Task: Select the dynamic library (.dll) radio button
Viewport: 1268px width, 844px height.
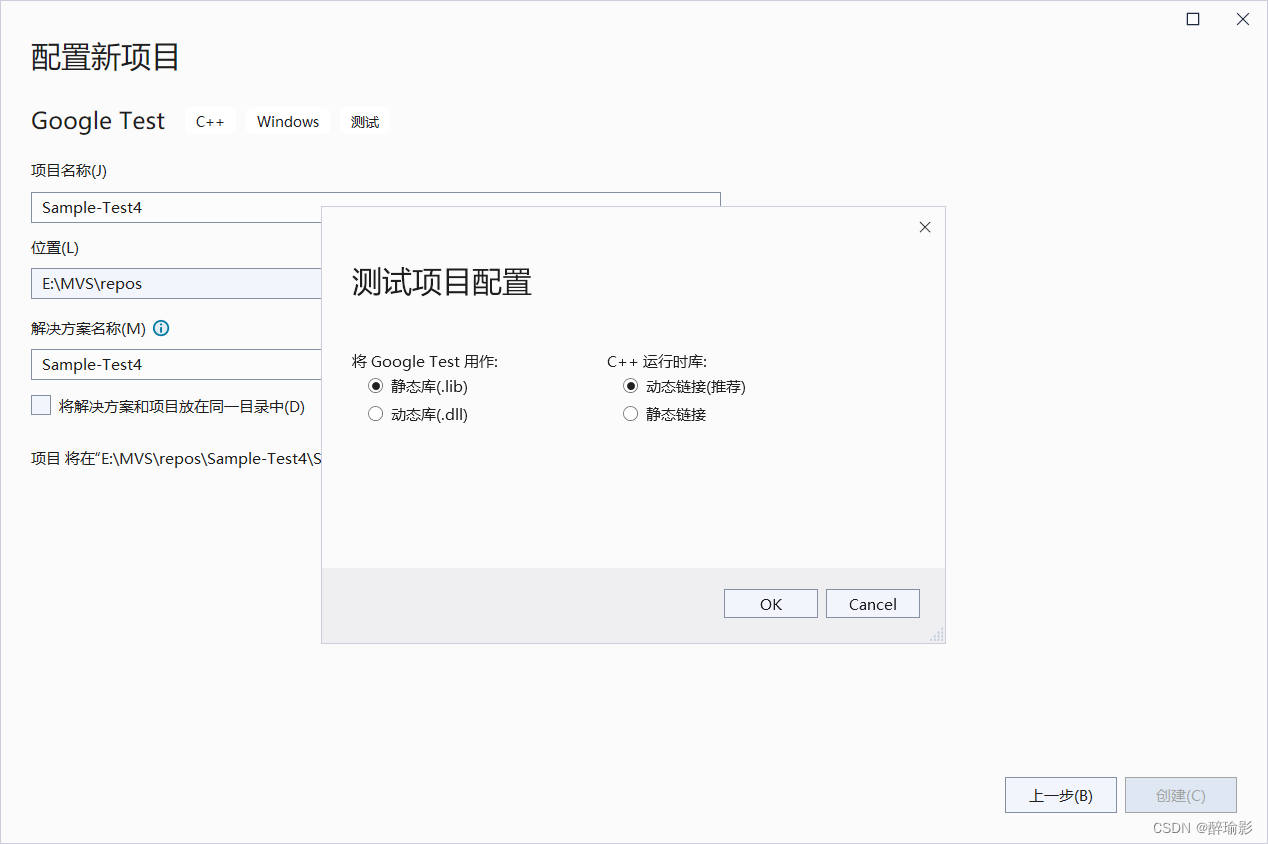Action: coord(376,414)
